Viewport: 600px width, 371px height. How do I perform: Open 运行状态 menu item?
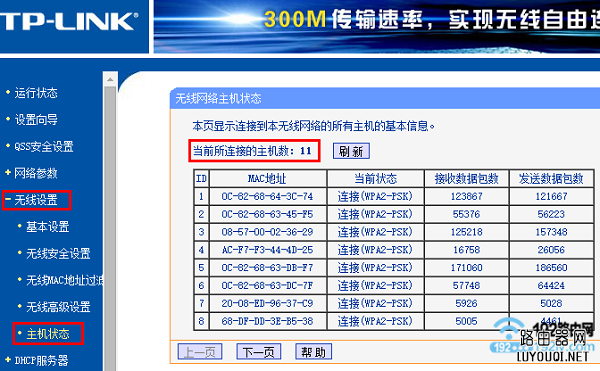(x=36, y=93)
